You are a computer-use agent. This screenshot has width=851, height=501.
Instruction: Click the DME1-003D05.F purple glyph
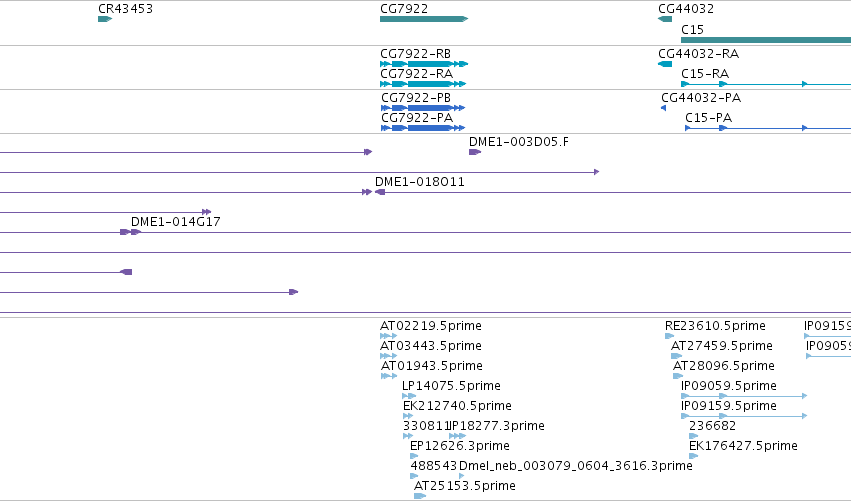tap(475, 152)
